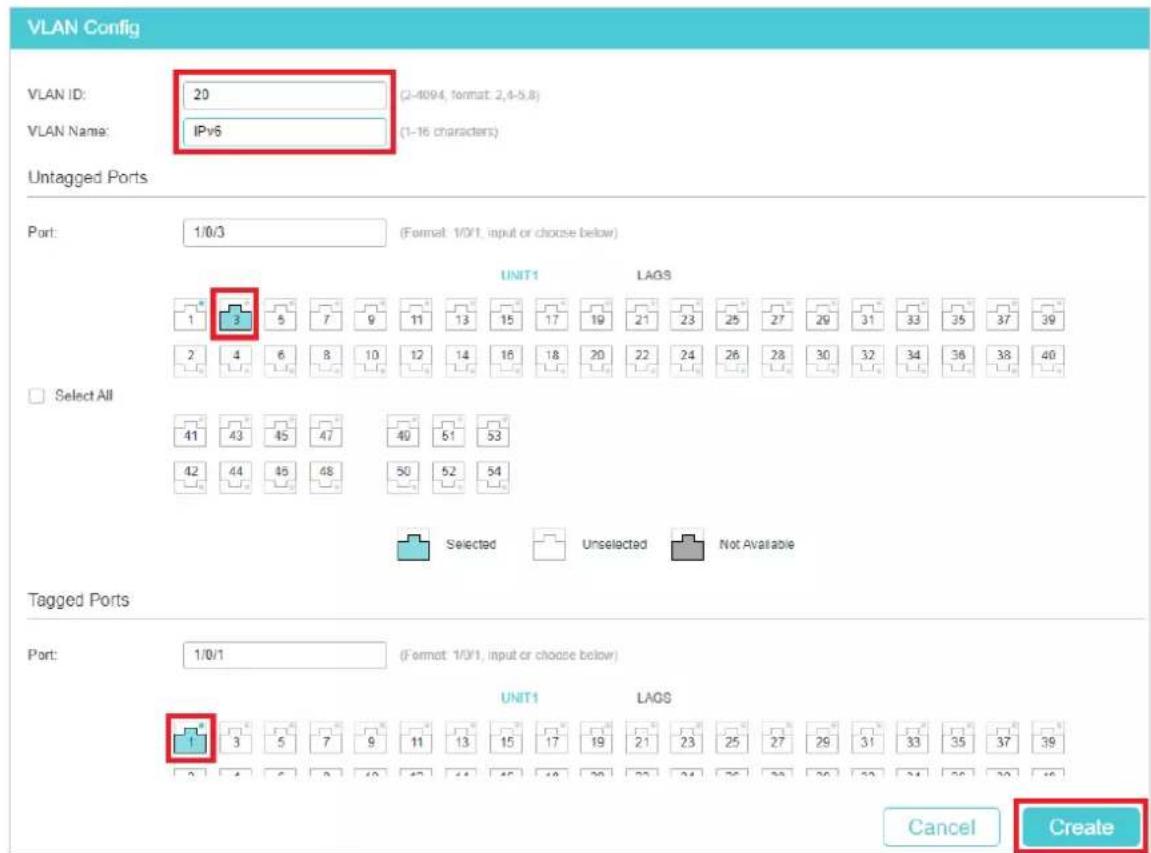Click the Untagged Ports port field 1/0/3

coord(285,233)
